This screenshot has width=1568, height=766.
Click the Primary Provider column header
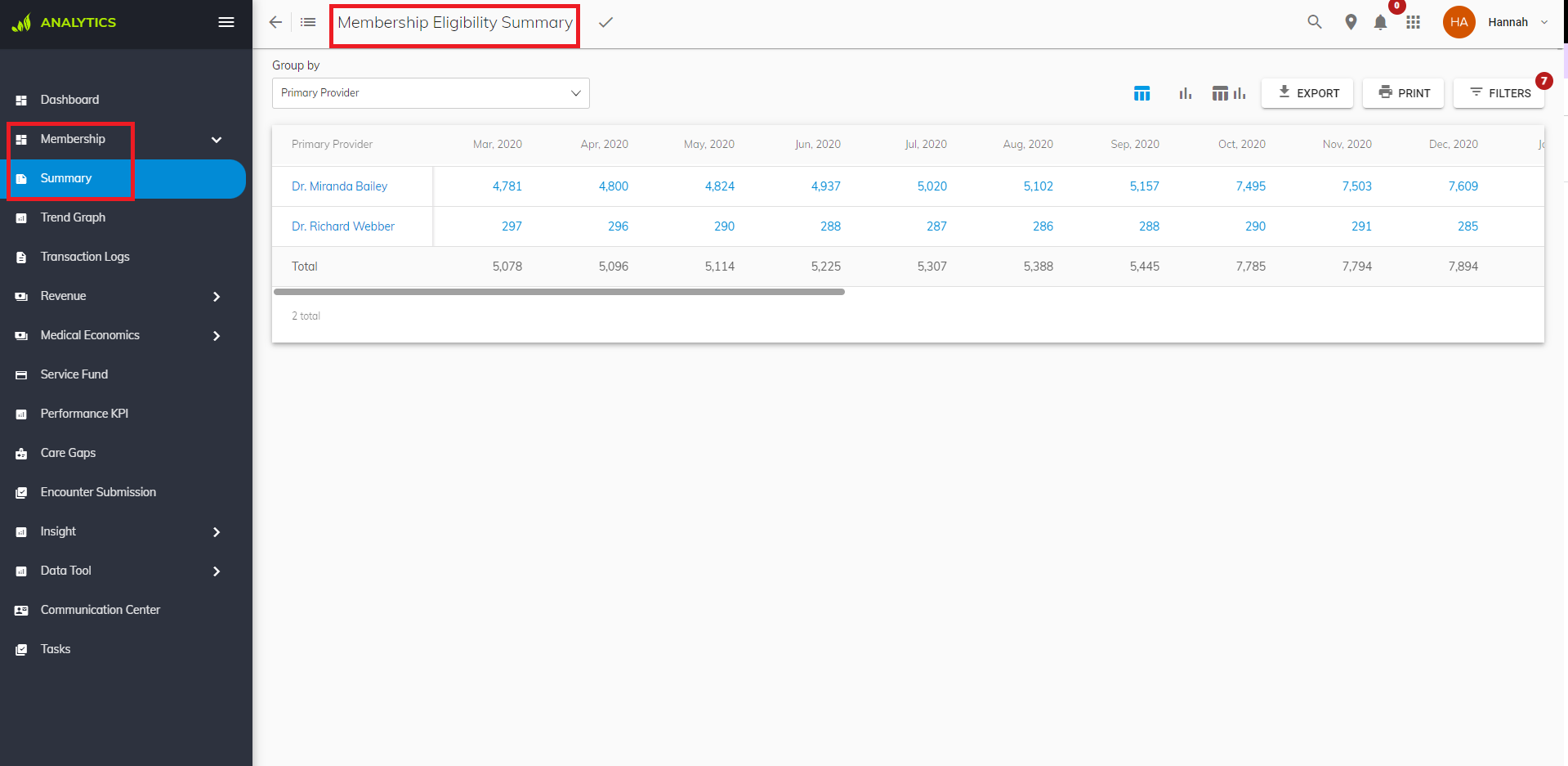click(x=332, y=144)
